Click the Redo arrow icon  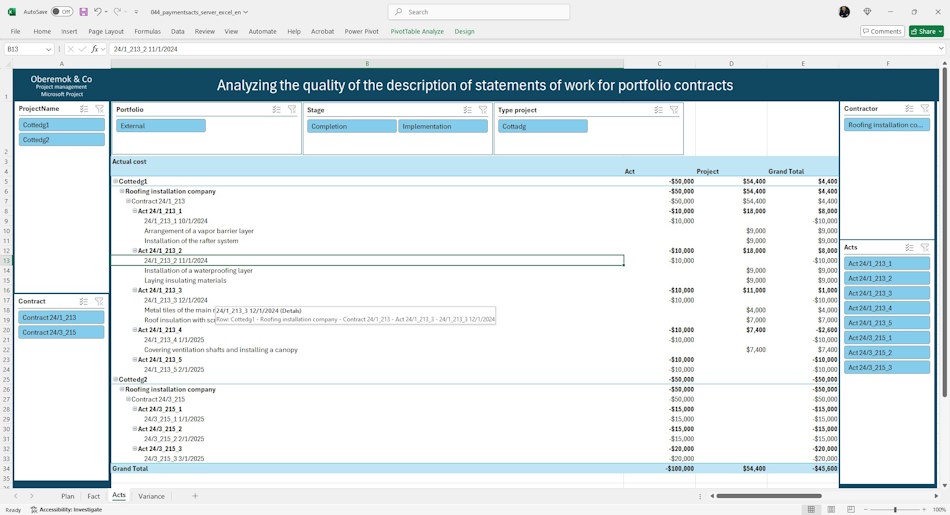click(118, 12)
